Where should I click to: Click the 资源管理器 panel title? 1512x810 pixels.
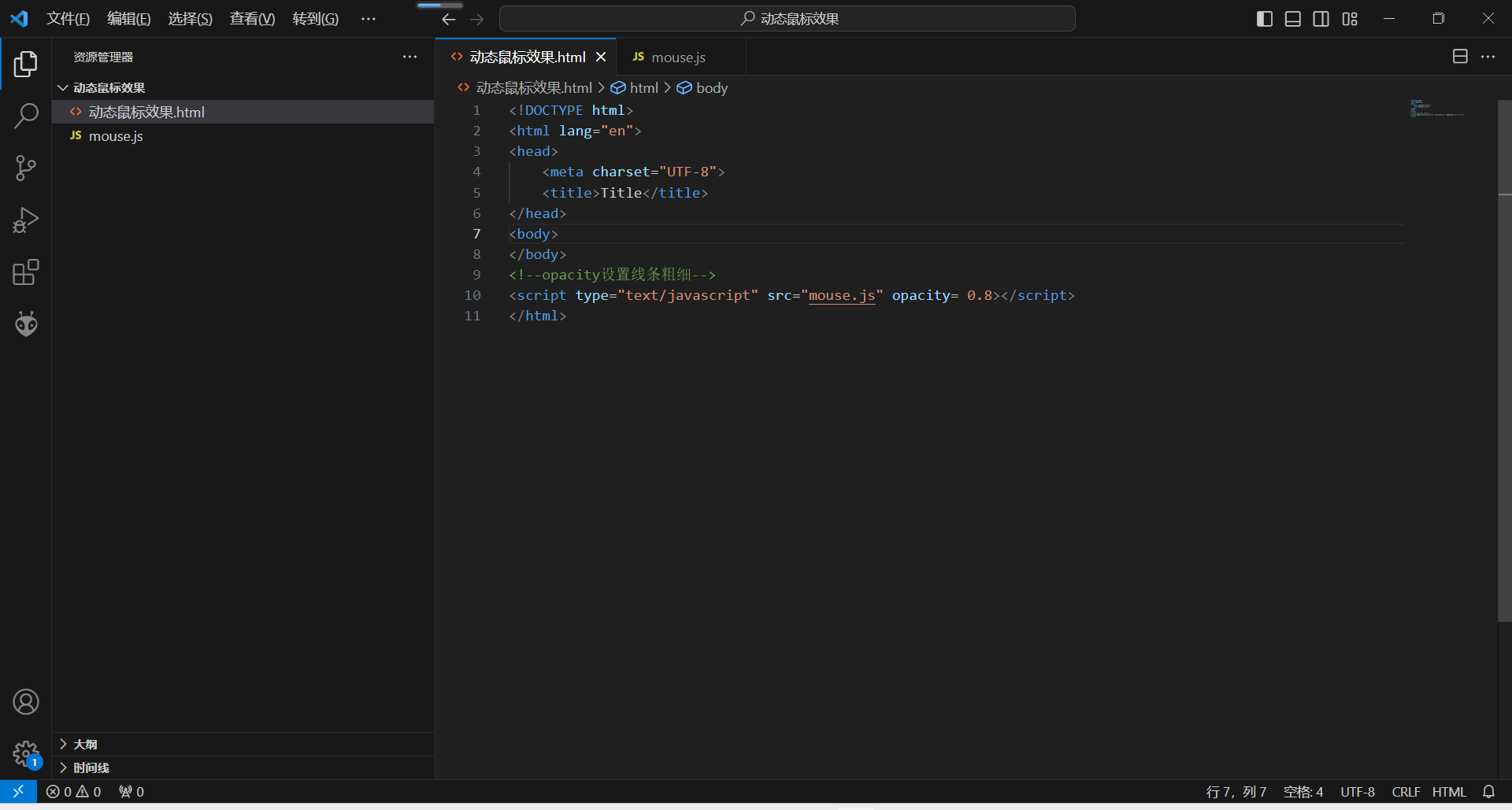[103, 57]
